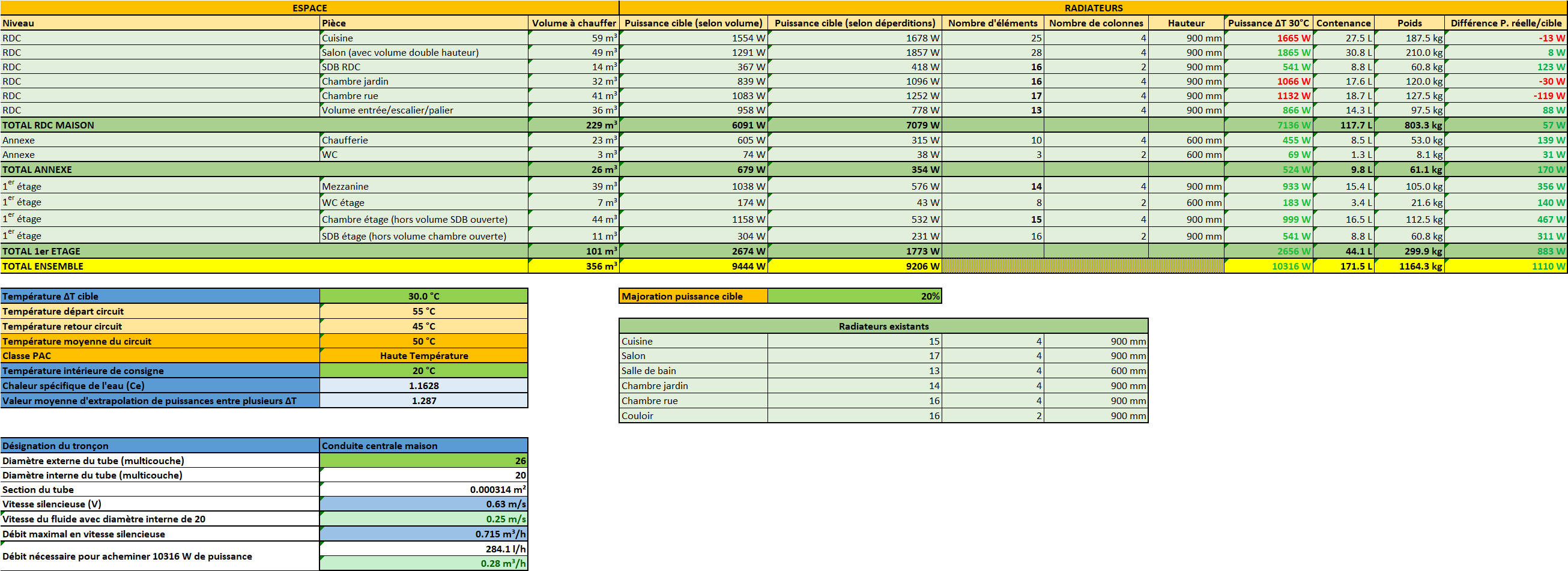This screenshot has height=571, width=1568.
Task: Click the Haute Température PAC class cell
Action: tap(423, 356)
